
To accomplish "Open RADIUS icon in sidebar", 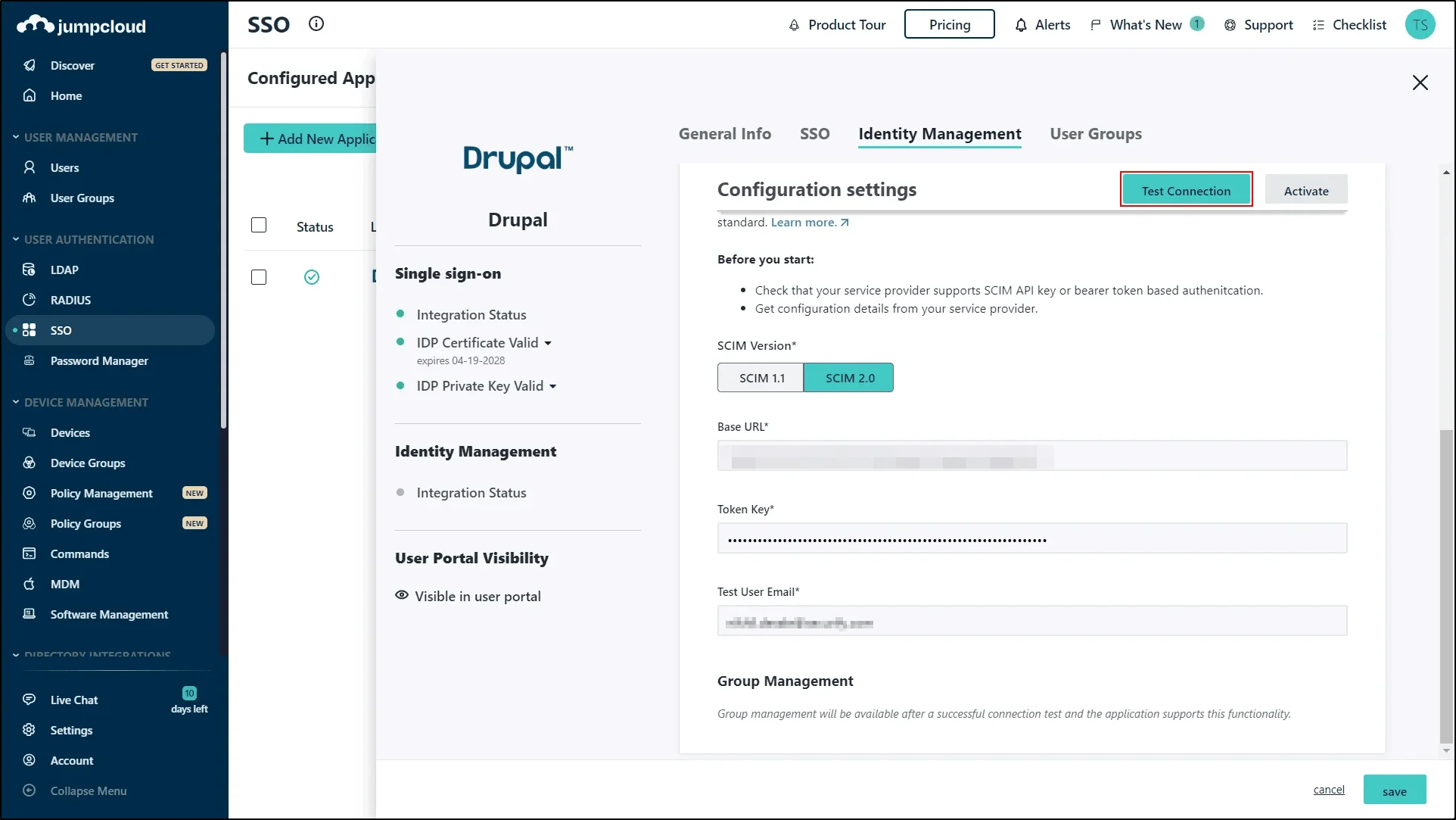I will (30, 300).
